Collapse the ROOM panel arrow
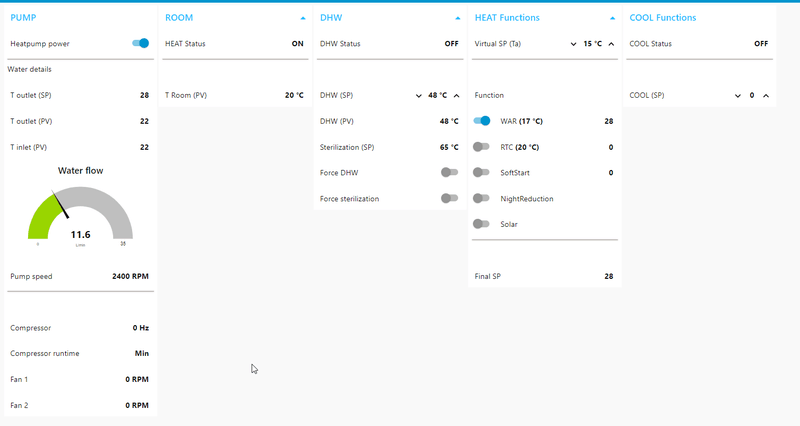This screenshot has width=800, height=426. pos(303,18)
